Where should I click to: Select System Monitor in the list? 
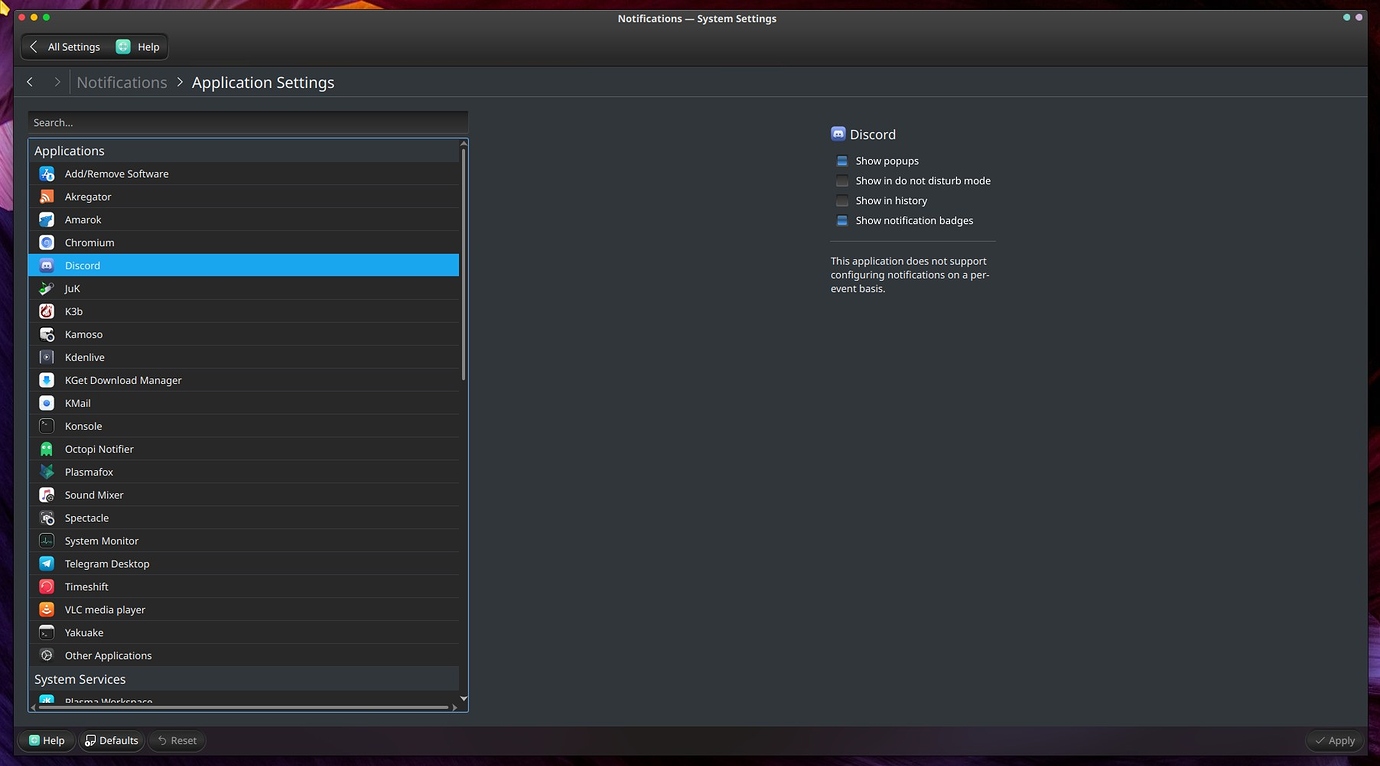click(x=244, y=542)
